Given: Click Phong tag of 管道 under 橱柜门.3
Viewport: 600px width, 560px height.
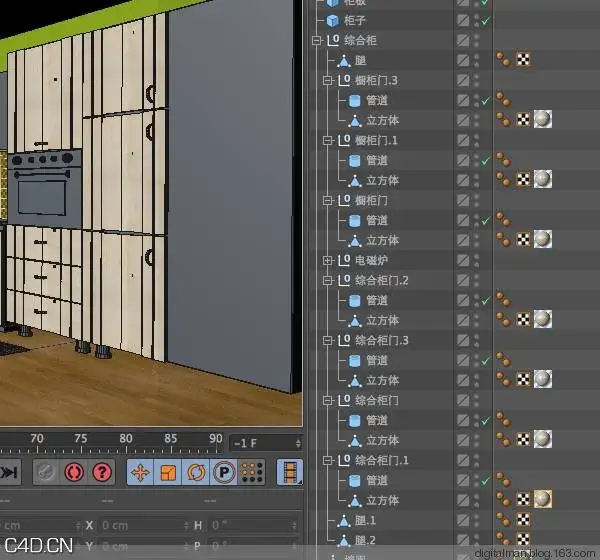Looking at the screenshot, I should pos(503,100).
